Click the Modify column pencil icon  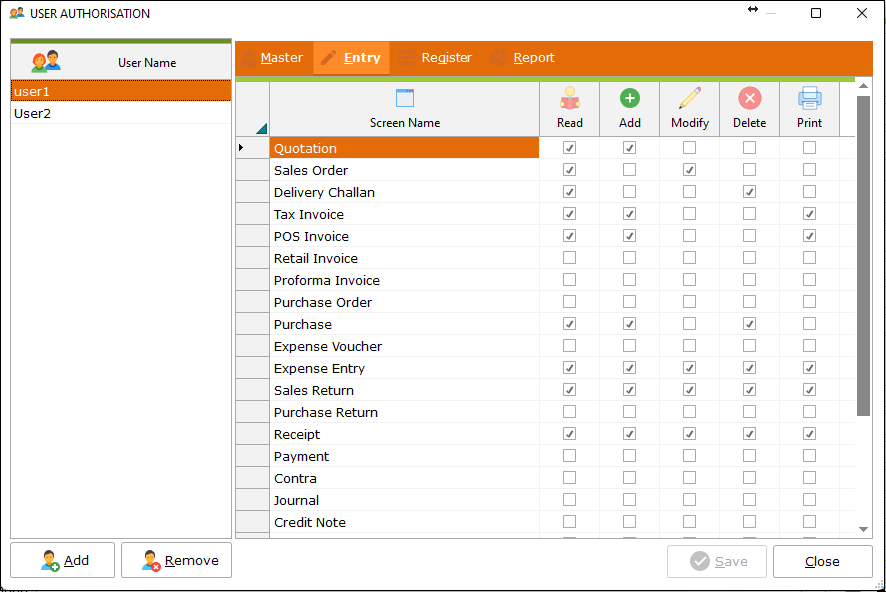689,98
